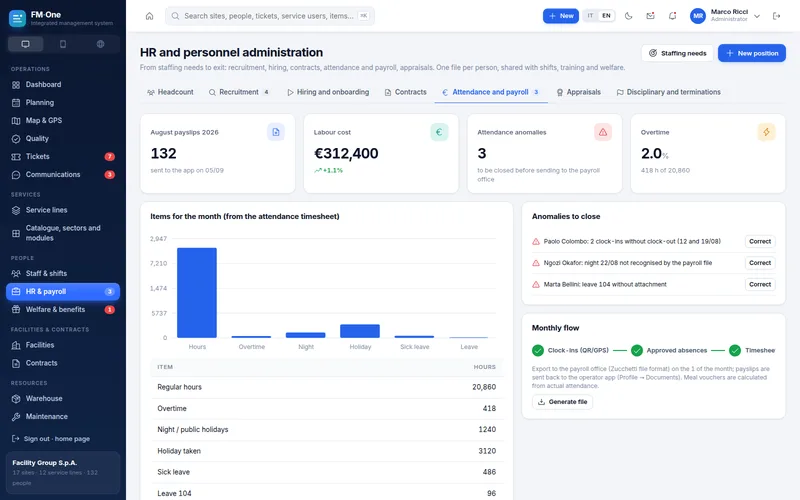Image resolution: width=800 pixels, height=500 pixels.
Task: Switch to Headcount tab
Action: tap(170, 92)
